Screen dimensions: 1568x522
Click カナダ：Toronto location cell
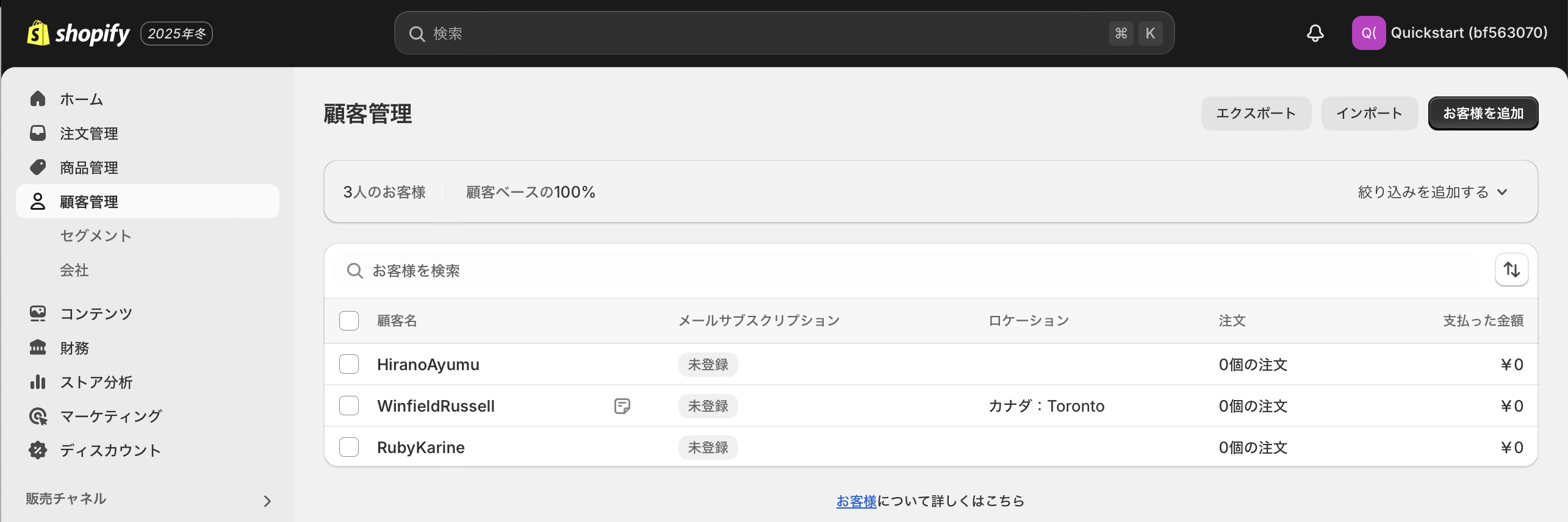pyautogui.click(x=1046, y=406)
